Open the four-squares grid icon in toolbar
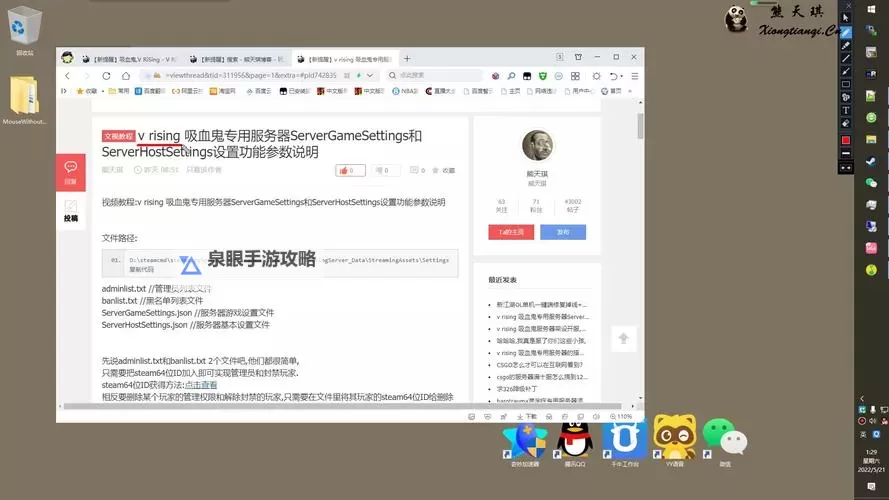Image resolution: width=889 pixels, height=500 pixels. [x=575, y=75]
